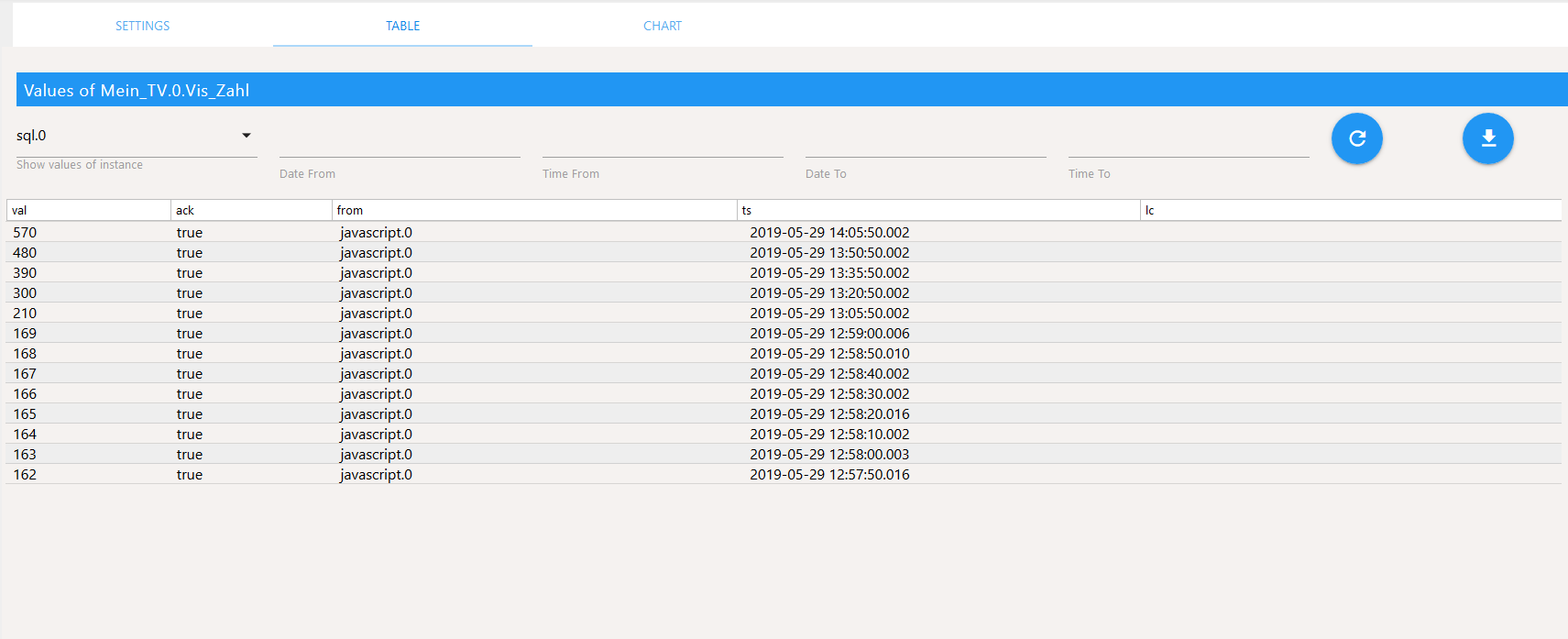This screenshot has width=1568, height=639.
Task: Select timestamp 2019-05-29 14:05:50.002
Action: click(829, 233)
